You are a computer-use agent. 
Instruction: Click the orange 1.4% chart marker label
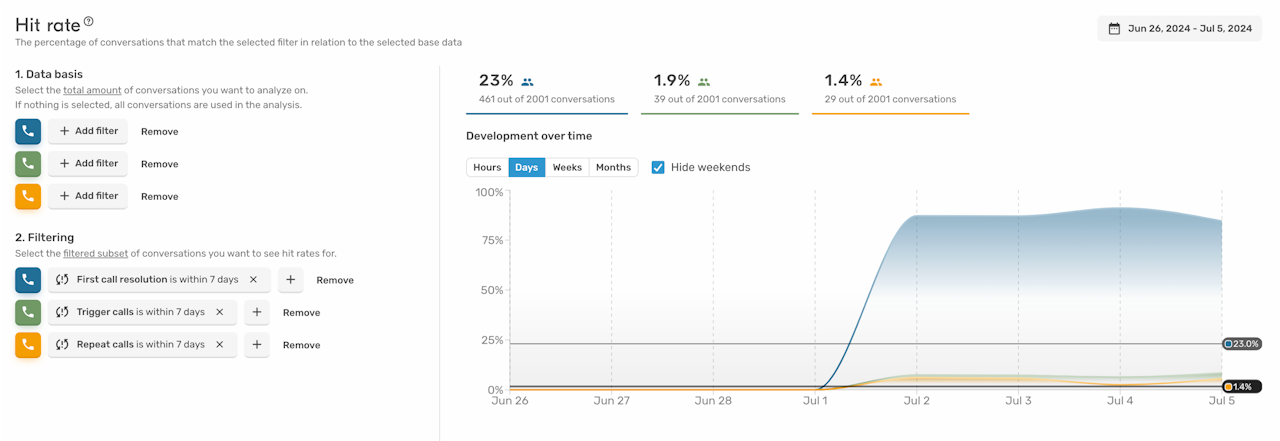pyautogui.click(x=1240, y=387)
